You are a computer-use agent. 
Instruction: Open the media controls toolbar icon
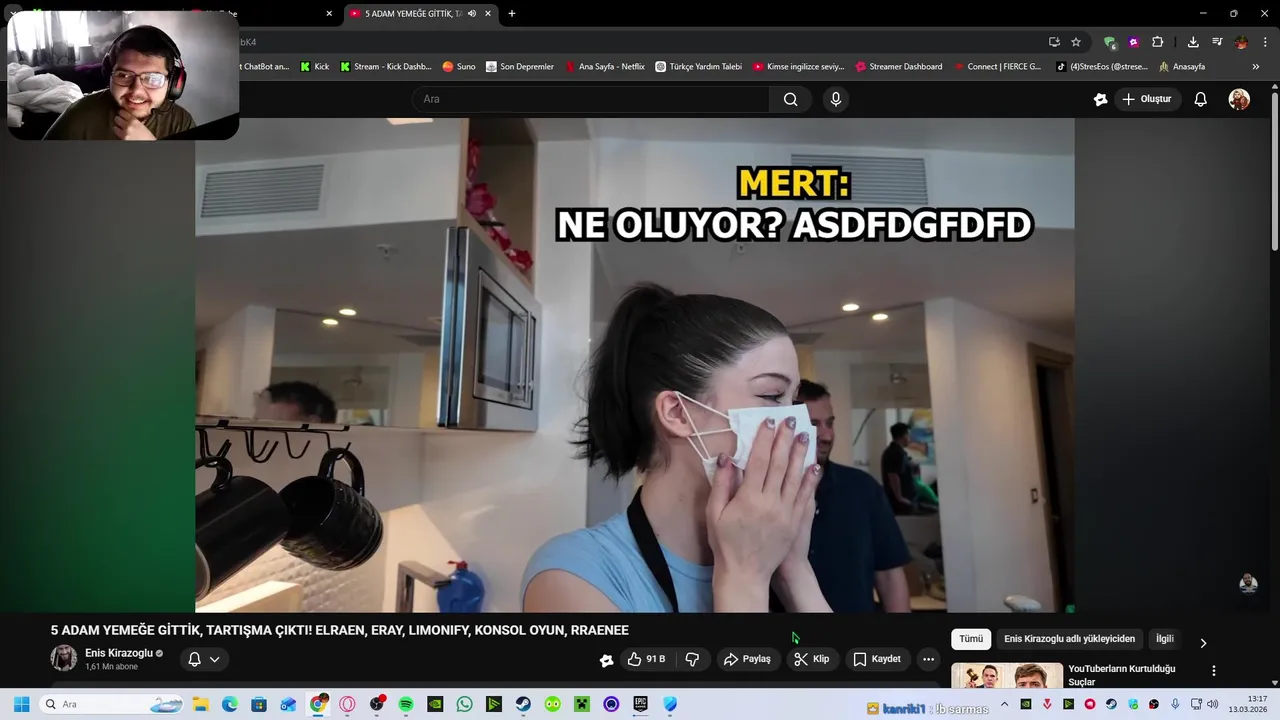pyautogui.click(x=1217, y=42)
